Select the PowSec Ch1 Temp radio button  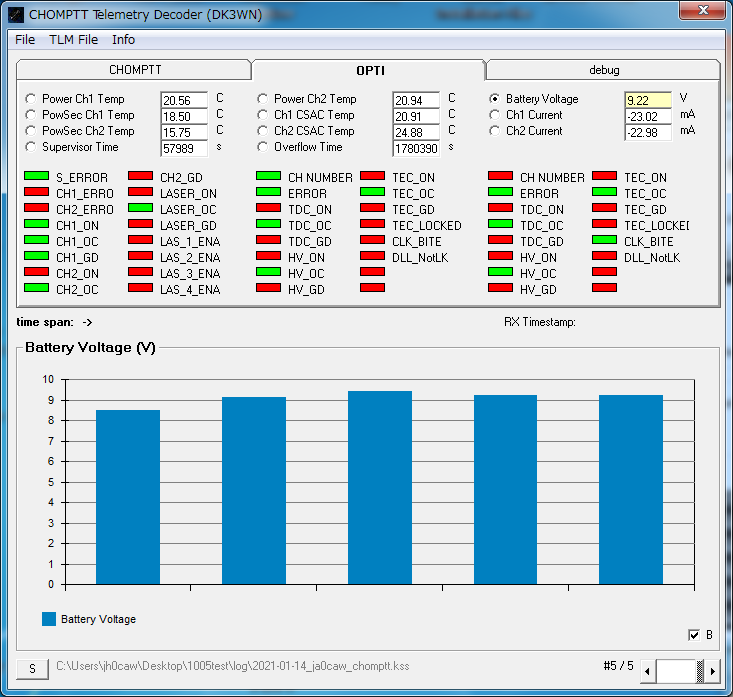tap(30, 115)
